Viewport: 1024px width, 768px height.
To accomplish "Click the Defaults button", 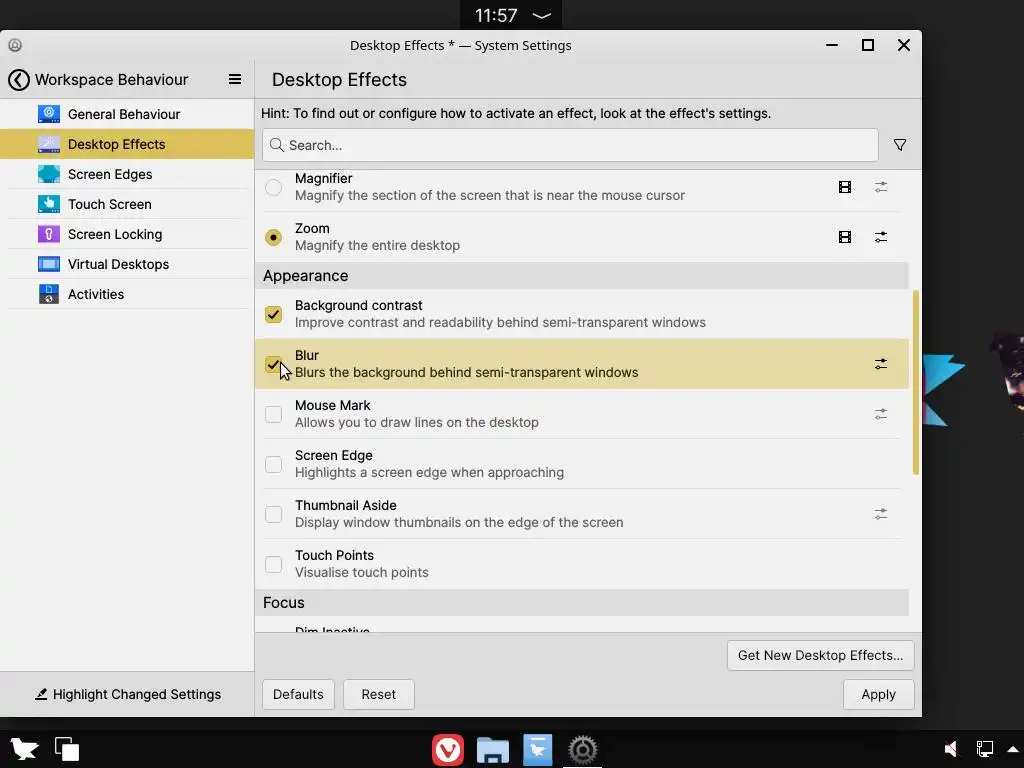I will click(298, 694).
